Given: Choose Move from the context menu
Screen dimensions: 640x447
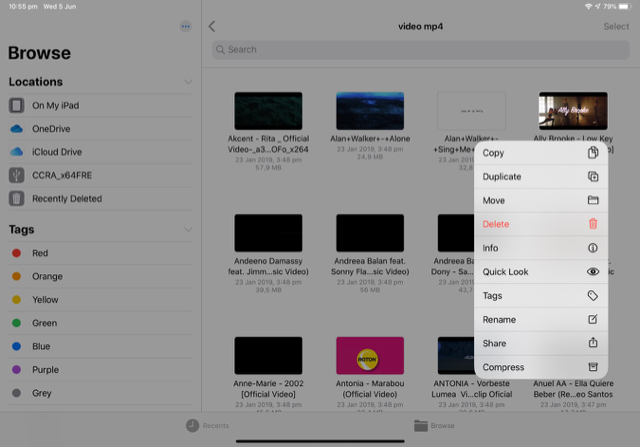Looking at the screenshot, I should point(541,200).
